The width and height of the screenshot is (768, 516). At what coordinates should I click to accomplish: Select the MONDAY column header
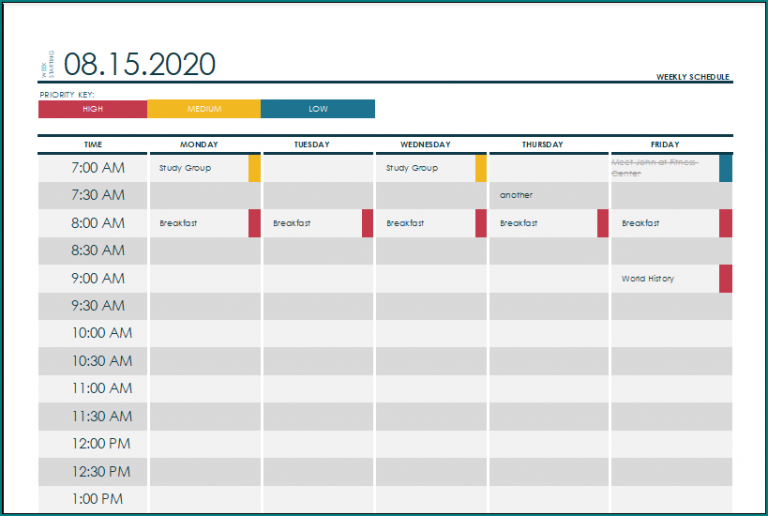199,145
